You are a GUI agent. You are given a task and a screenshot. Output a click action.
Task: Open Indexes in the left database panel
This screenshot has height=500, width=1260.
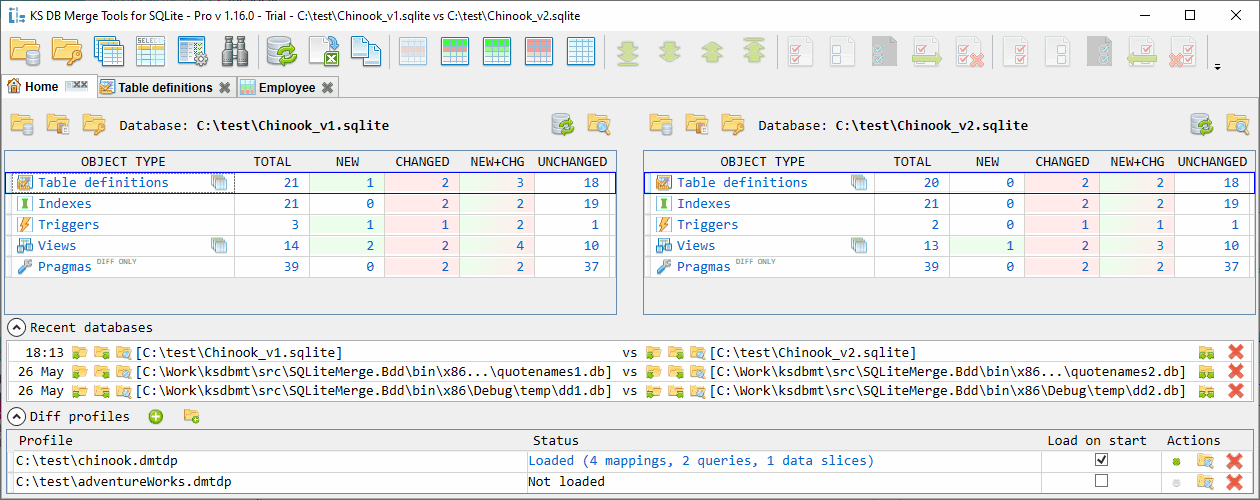point(66,204)
